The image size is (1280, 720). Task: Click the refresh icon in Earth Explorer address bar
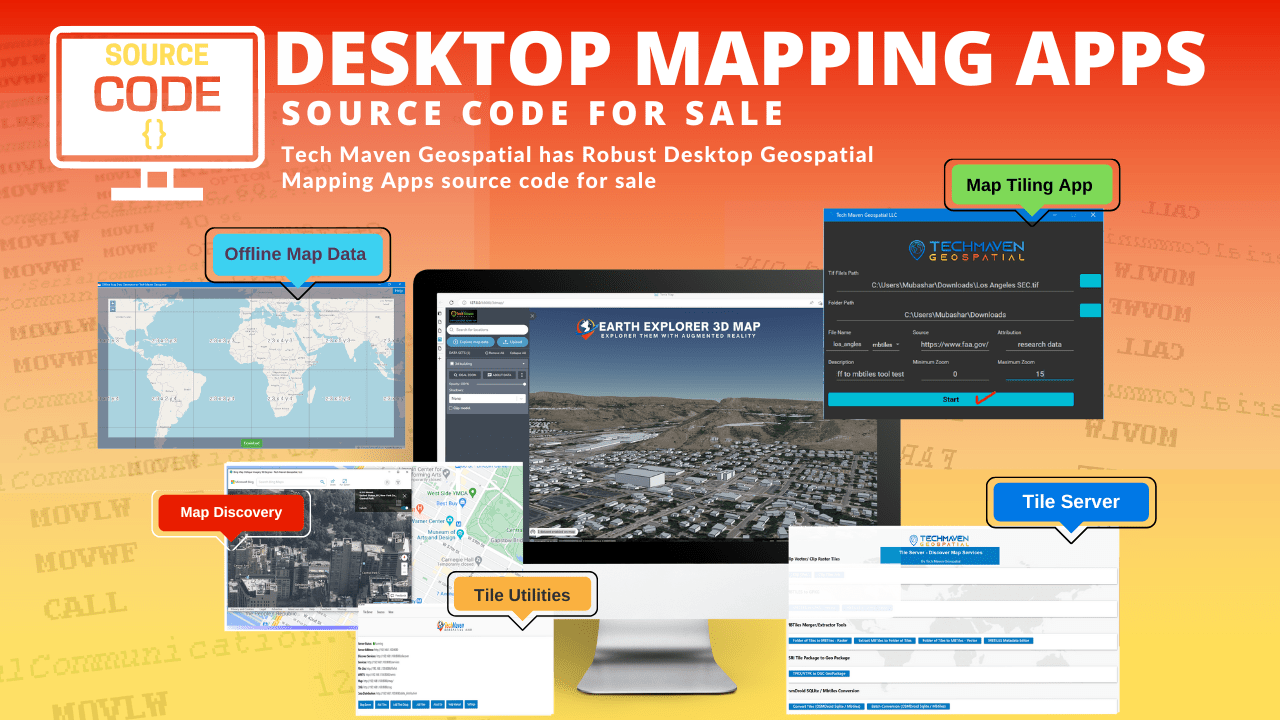pyautogui.click(x=451, y=302)
